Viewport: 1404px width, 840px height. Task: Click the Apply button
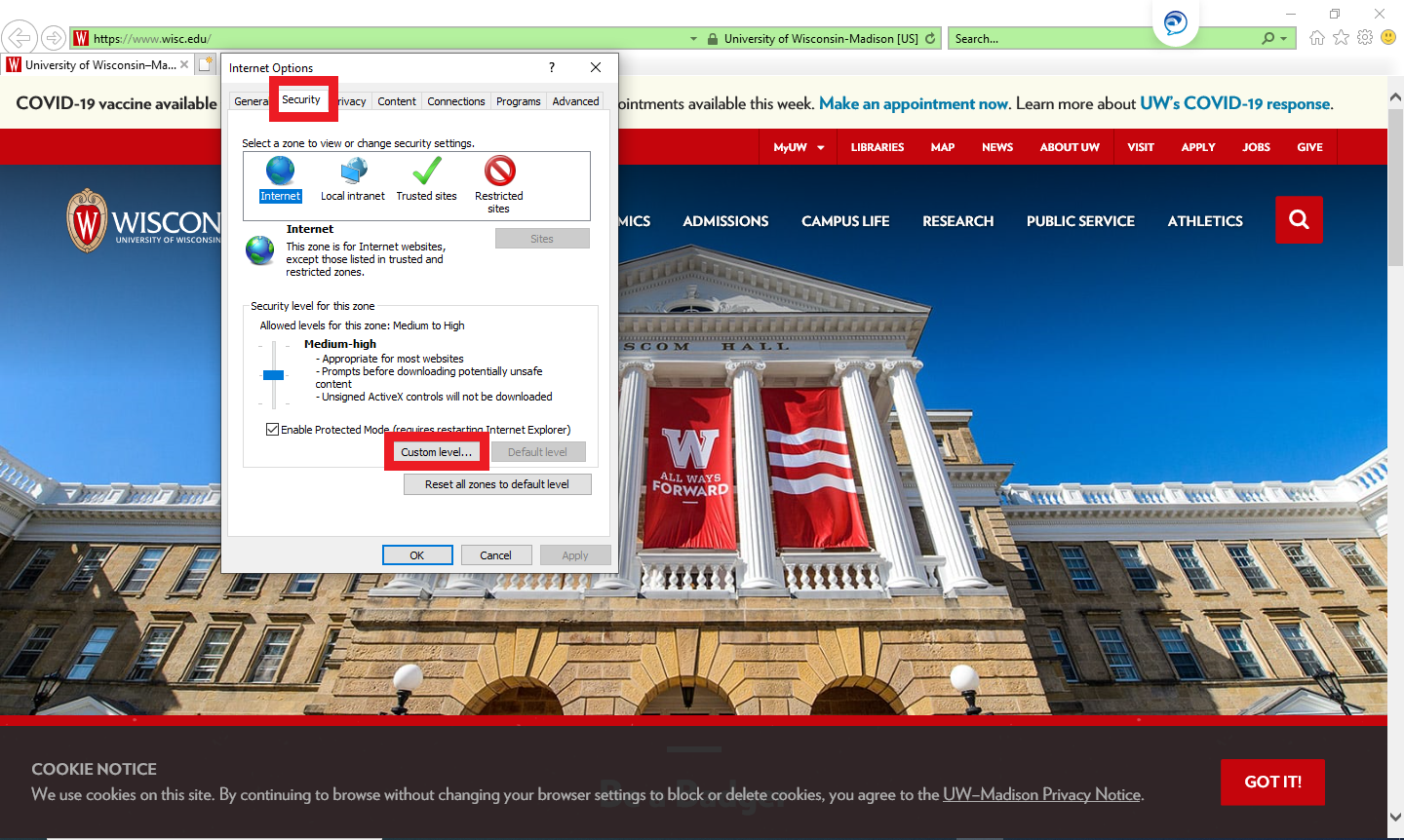[x=575, y=555]
